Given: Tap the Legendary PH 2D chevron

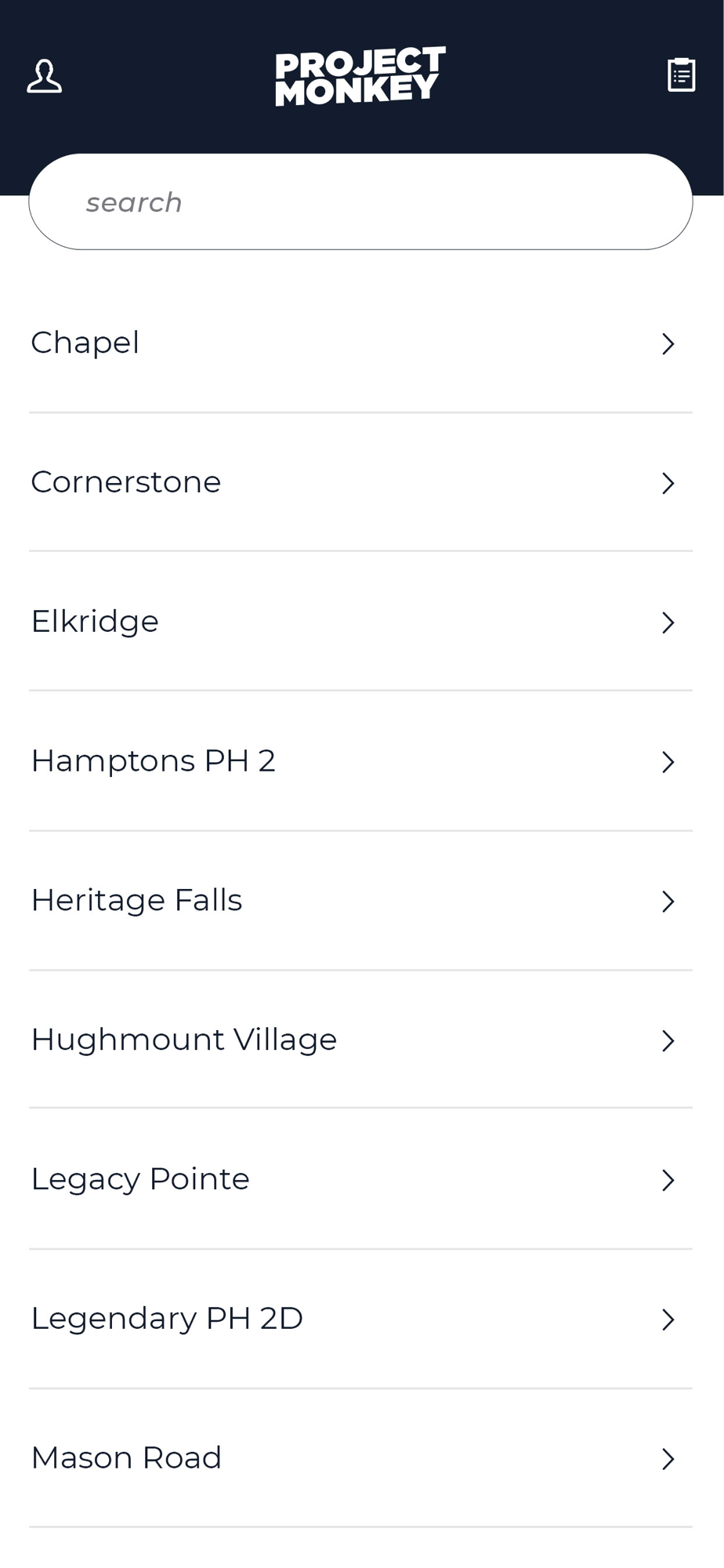Looking at the screenshot, I should (668, 1320).
